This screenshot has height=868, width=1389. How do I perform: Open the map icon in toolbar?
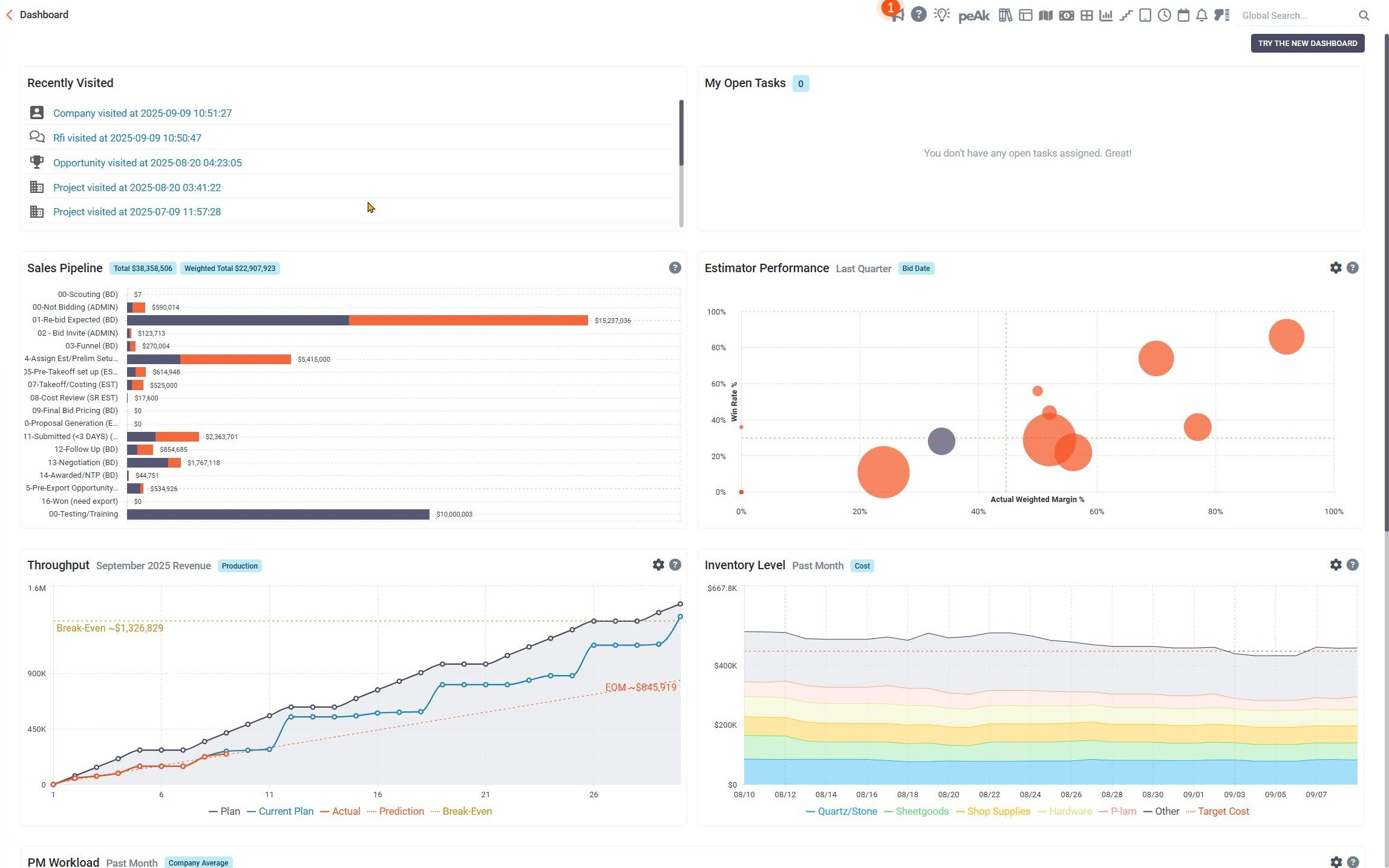tap(1045, 15)
